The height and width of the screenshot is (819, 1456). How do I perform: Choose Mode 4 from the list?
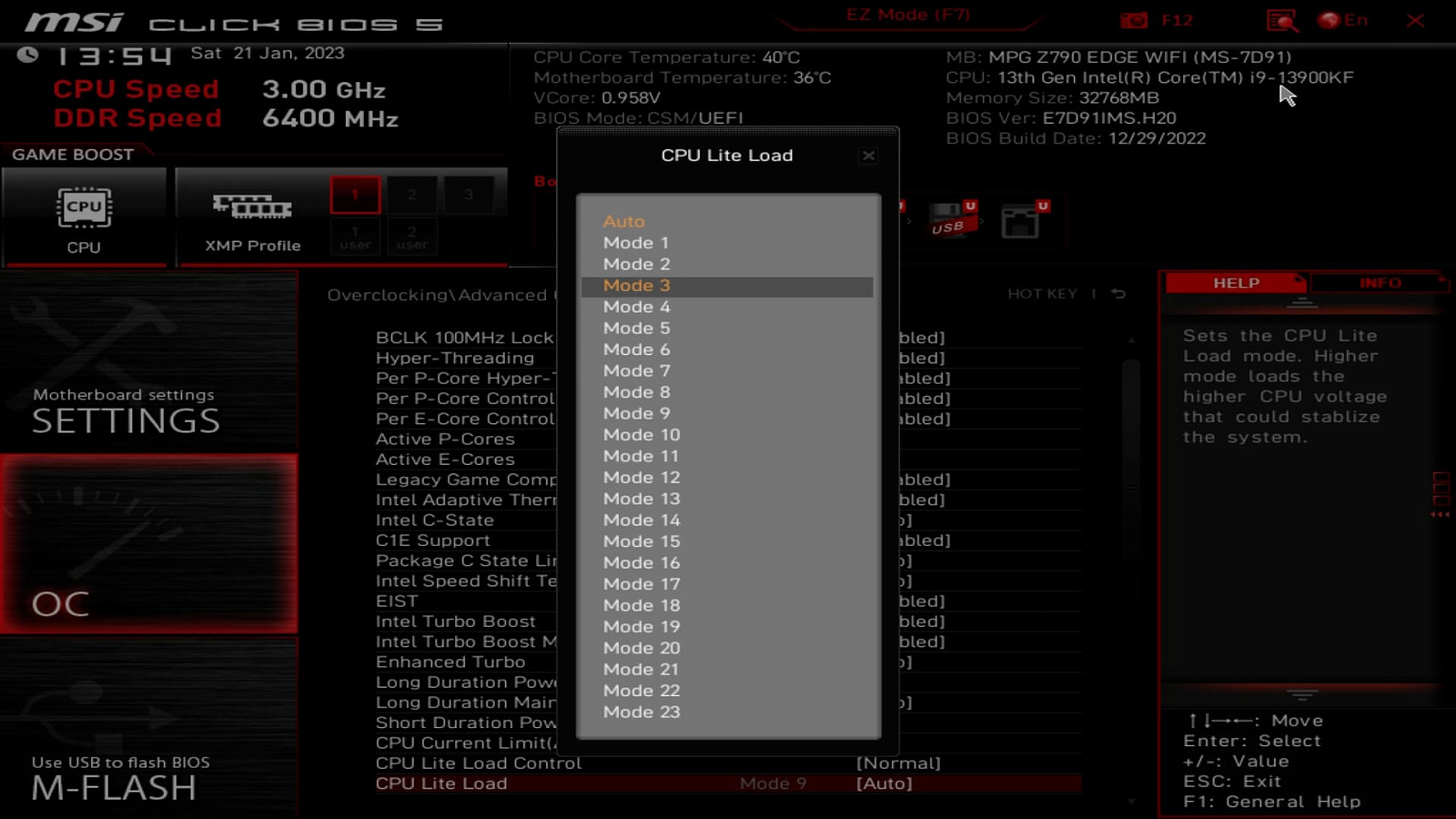(636, 307)
